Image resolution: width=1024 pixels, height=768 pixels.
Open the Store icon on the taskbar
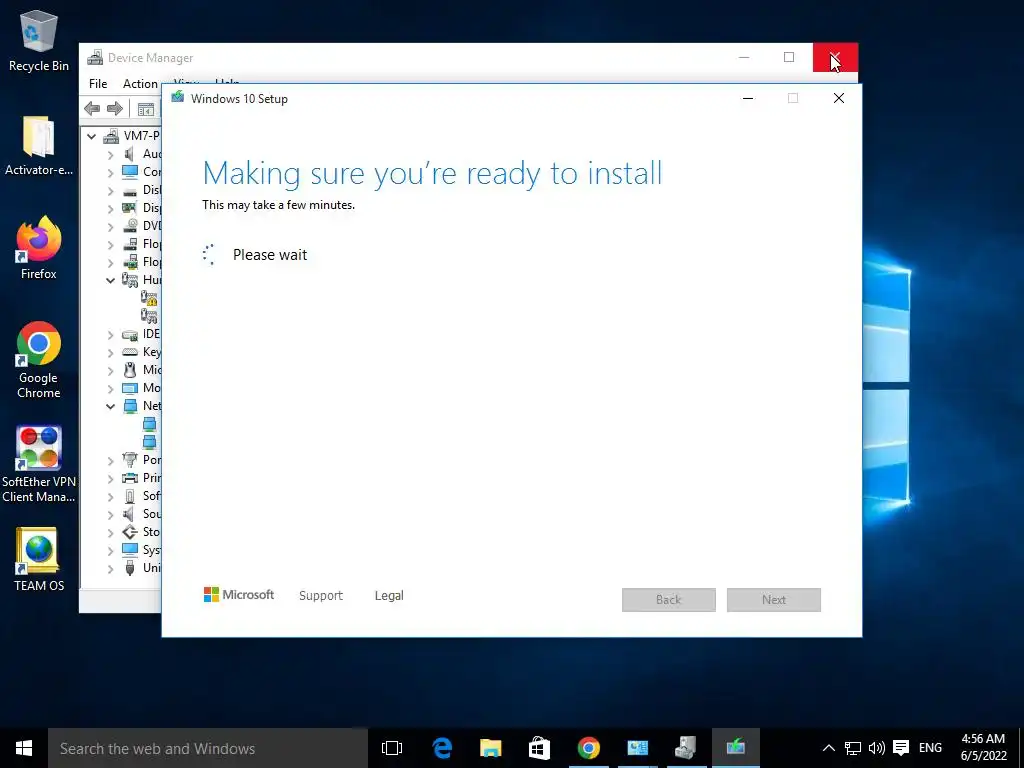(x=539, y=748)
